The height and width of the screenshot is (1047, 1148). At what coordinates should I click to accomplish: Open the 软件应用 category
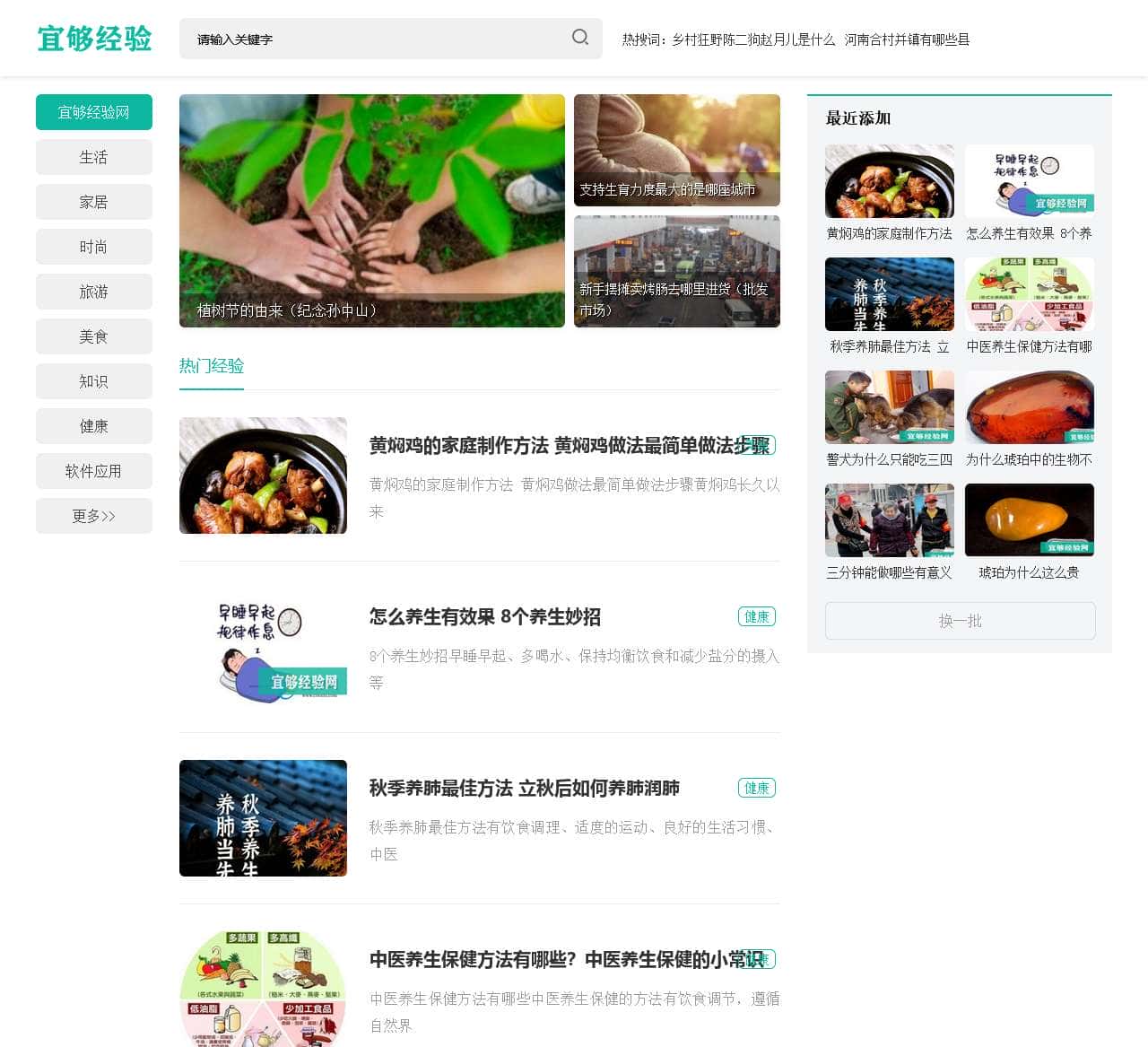pos(94,471)
